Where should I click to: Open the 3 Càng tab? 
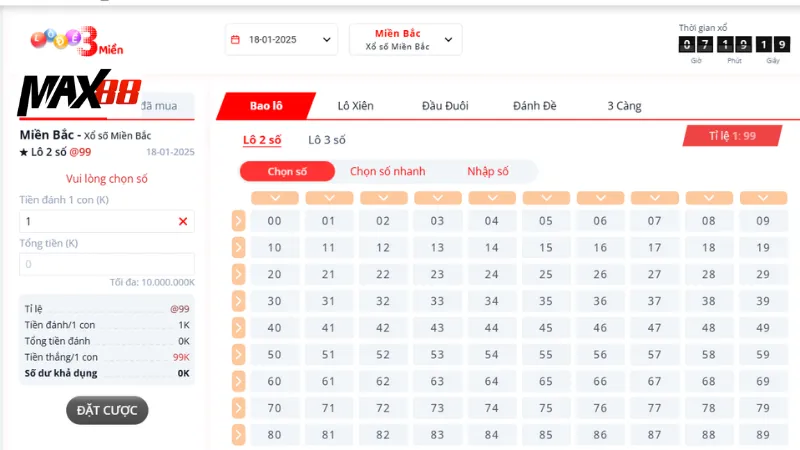point(624,106)
